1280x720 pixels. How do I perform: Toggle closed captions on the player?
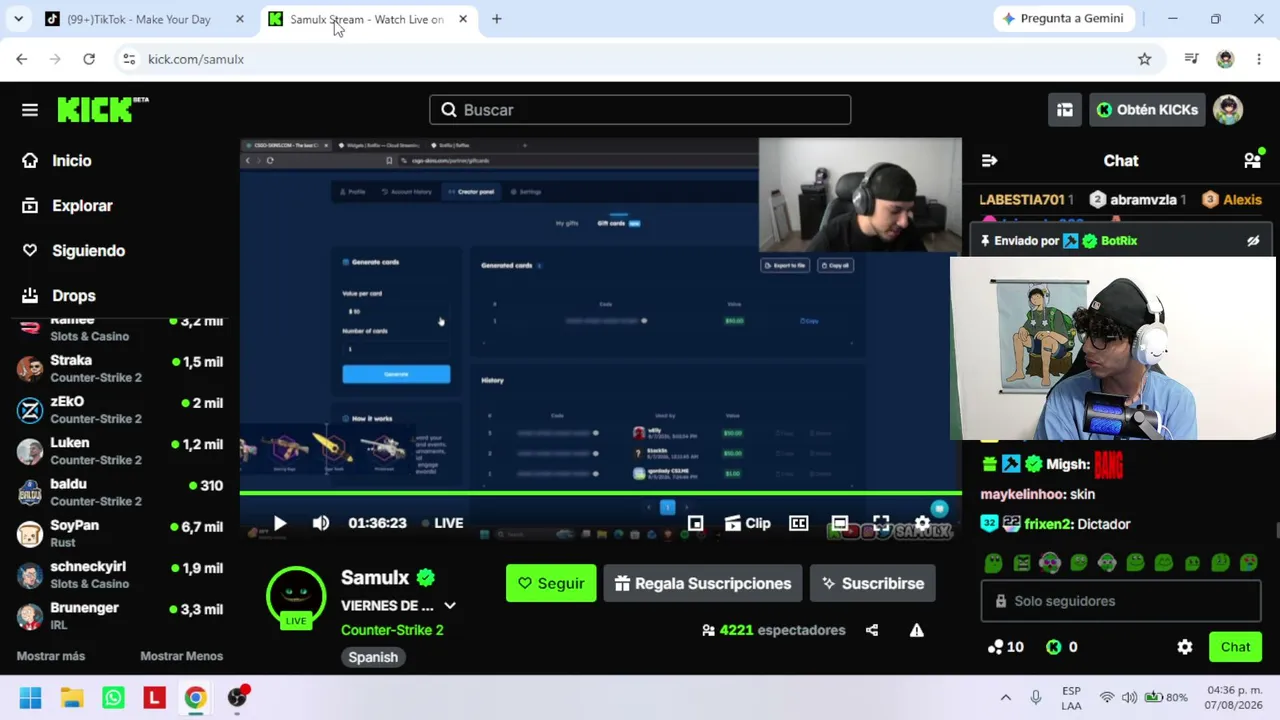pos(798,523)
